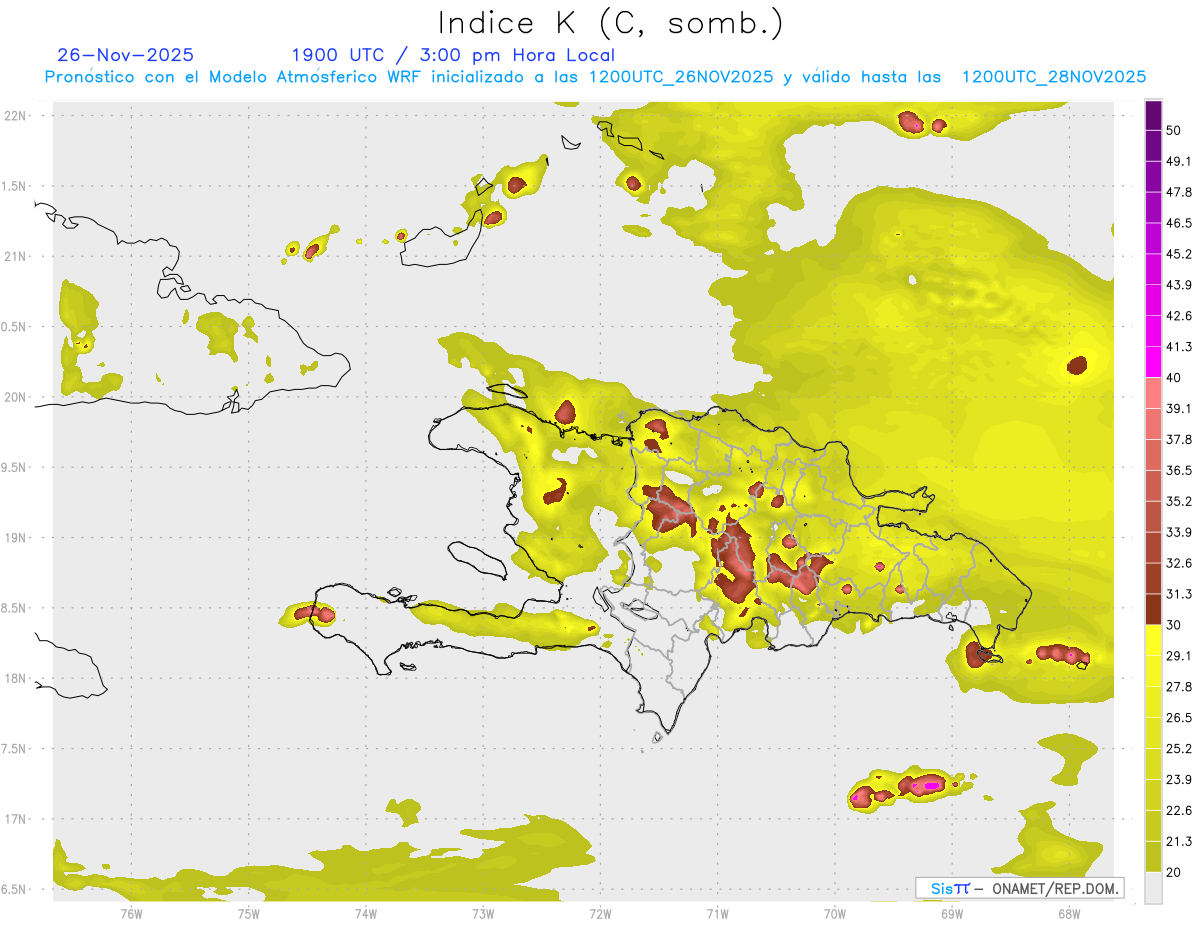
Task: Click the colorbar value '41.3'
Action: [1179, 347]
